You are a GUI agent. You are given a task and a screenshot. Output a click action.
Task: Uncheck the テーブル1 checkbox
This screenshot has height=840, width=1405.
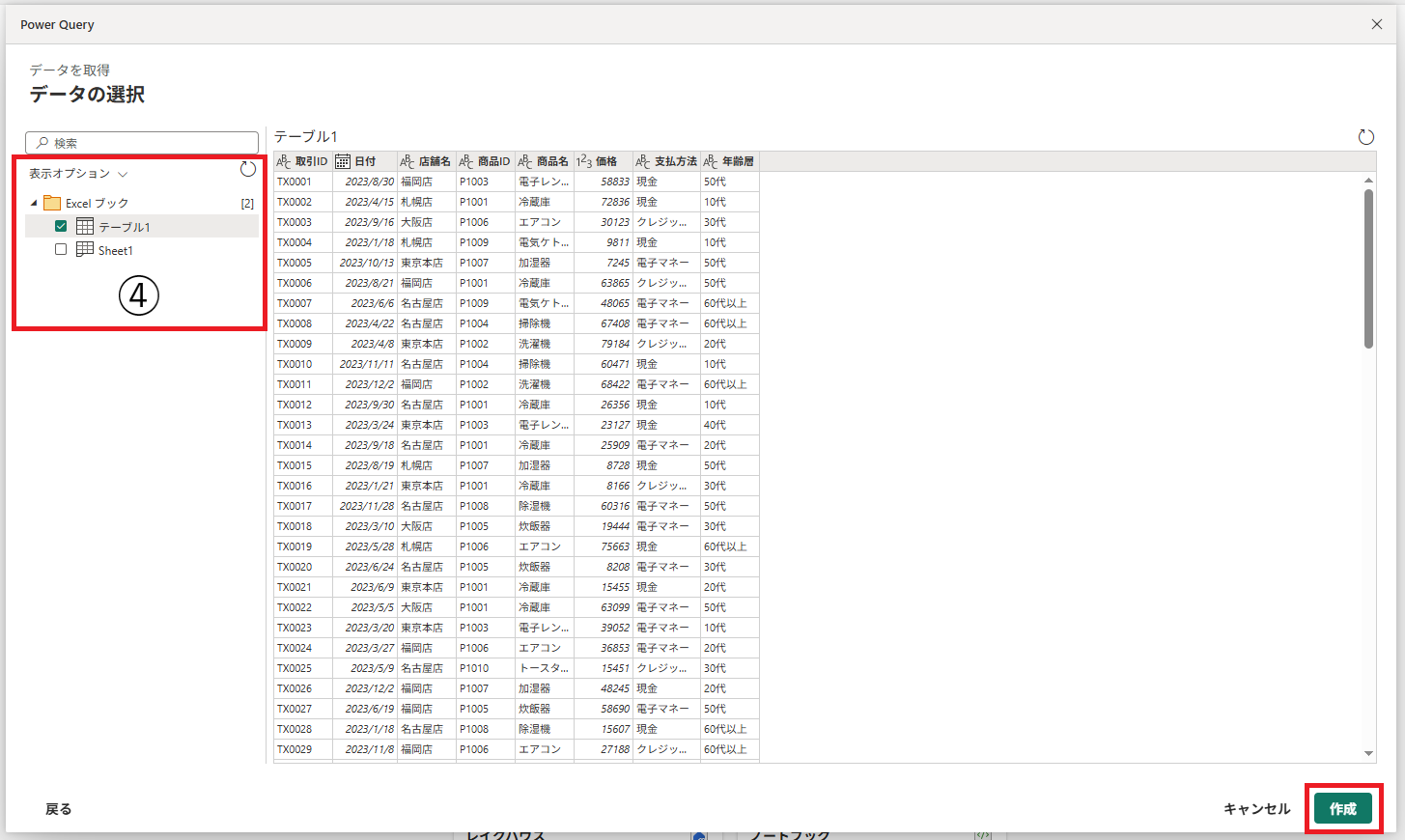(61, 227)
